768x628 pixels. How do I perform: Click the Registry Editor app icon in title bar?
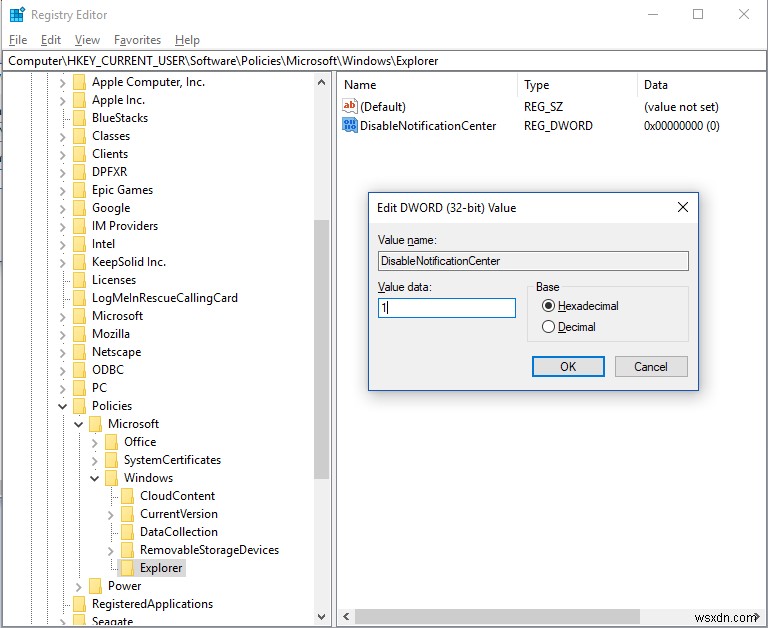pos(17,15)
